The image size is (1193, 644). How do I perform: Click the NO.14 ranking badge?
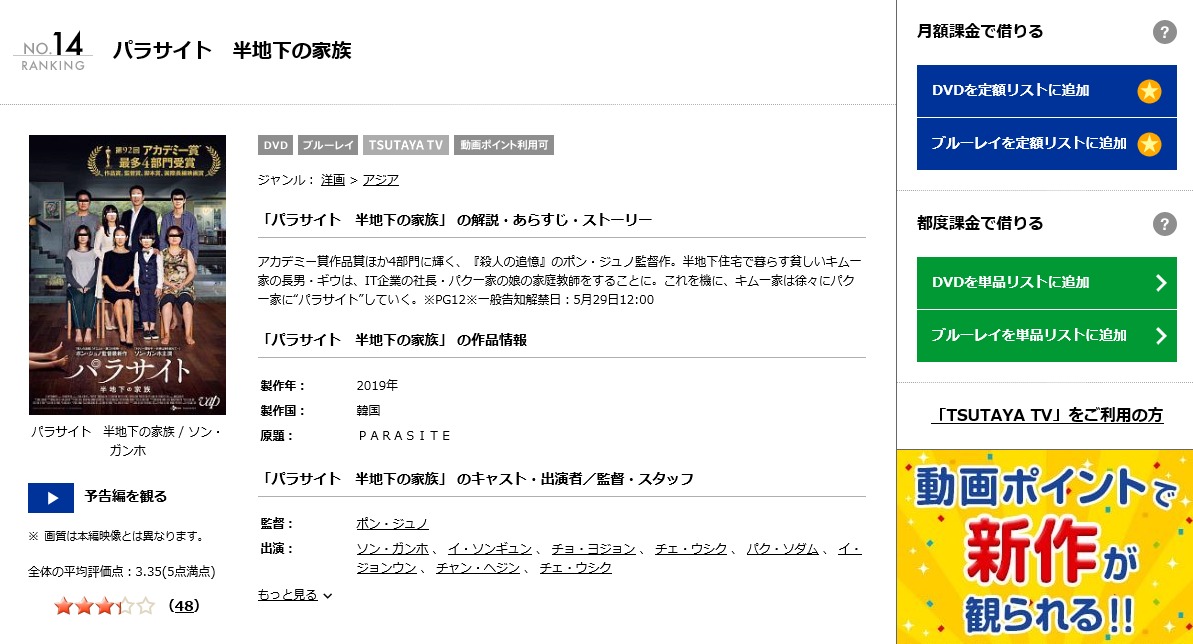[52, 50]
